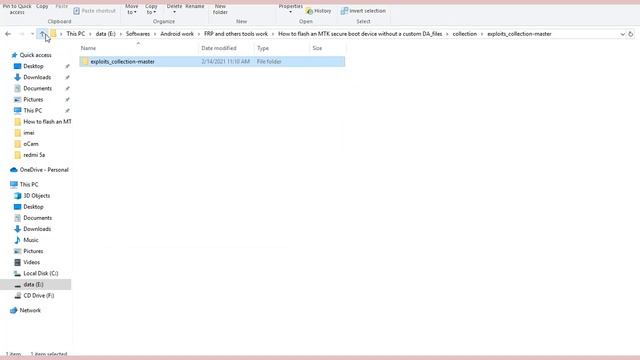Open CD Drive (F:) in sidebar

pos(39,296)
